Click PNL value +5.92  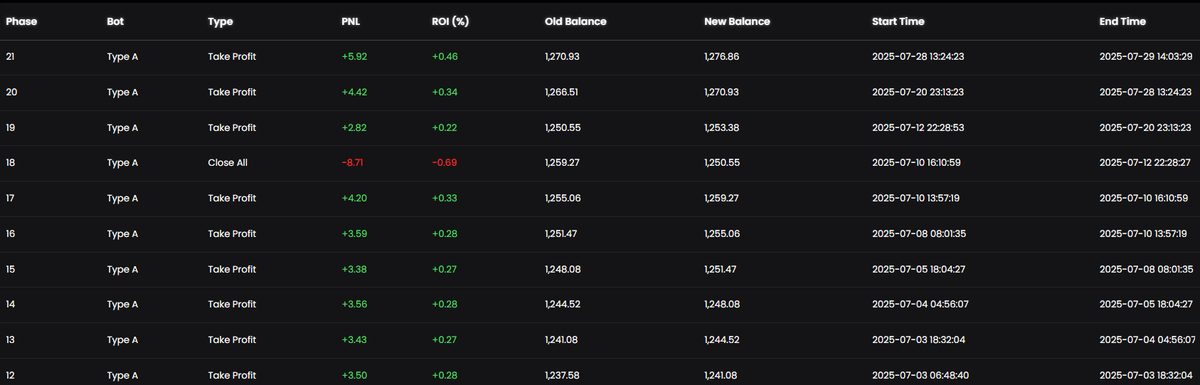tap(354, 57)
